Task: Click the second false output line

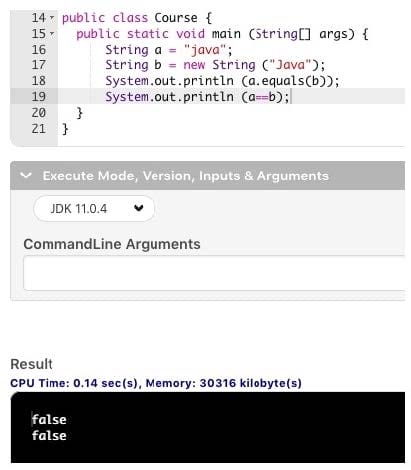Action: tap(49, 435)
